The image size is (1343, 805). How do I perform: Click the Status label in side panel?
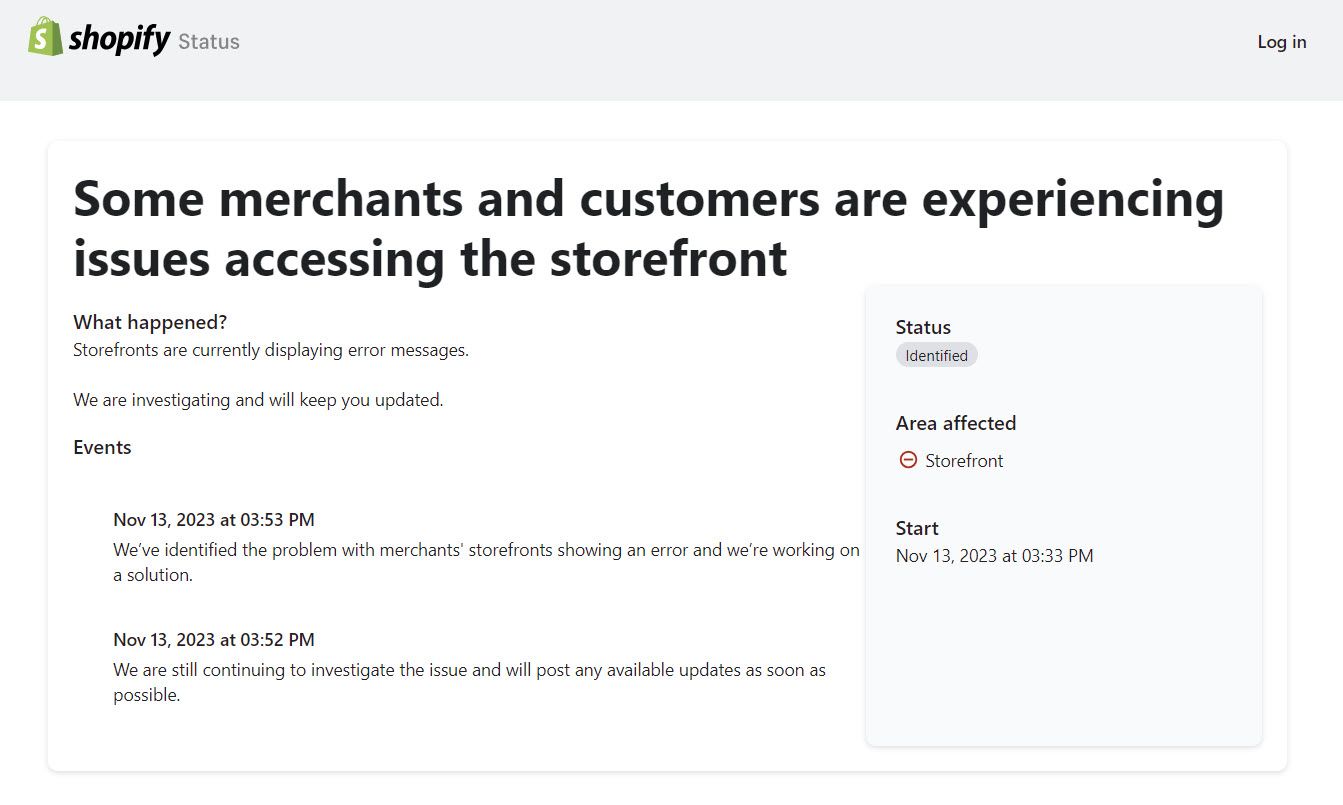click(923, 327)
